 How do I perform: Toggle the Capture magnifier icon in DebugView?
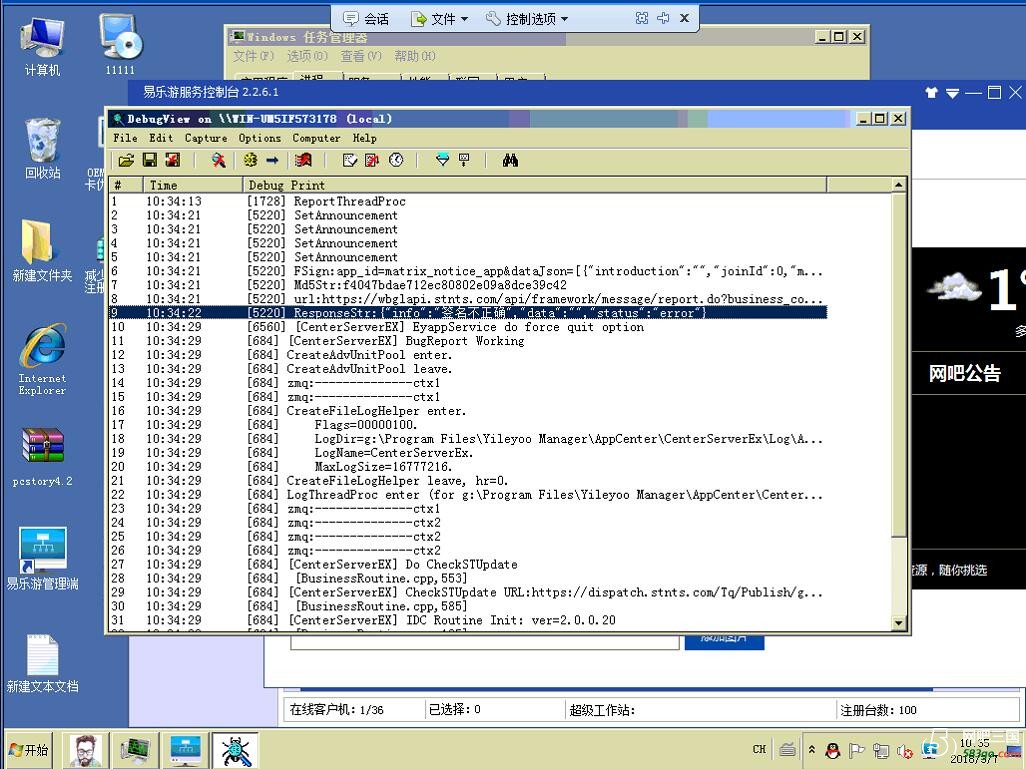(218, 160)
